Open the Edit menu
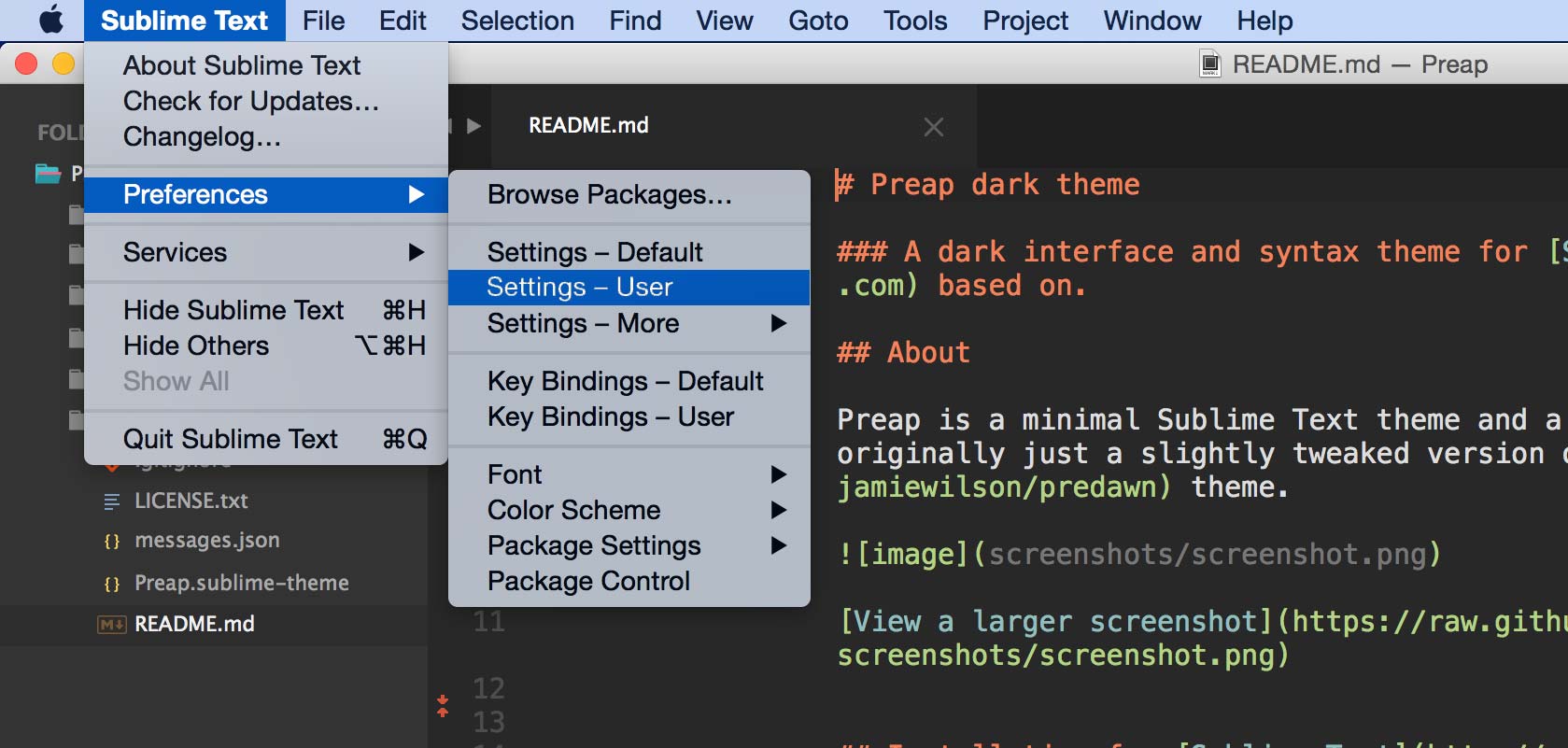1568x748 pixels. tap(403, 21)
